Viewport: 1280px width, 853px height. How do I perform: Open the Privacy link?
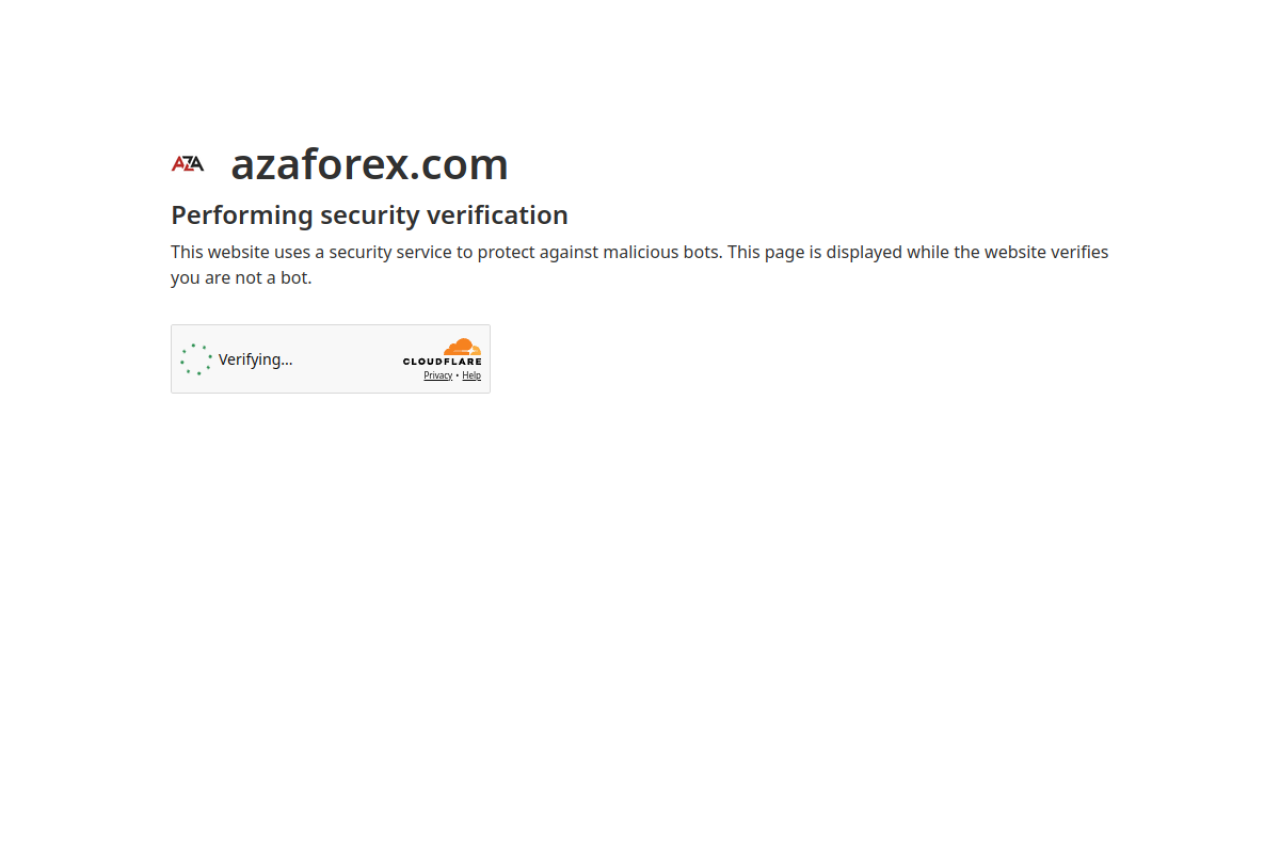[438, 376]
